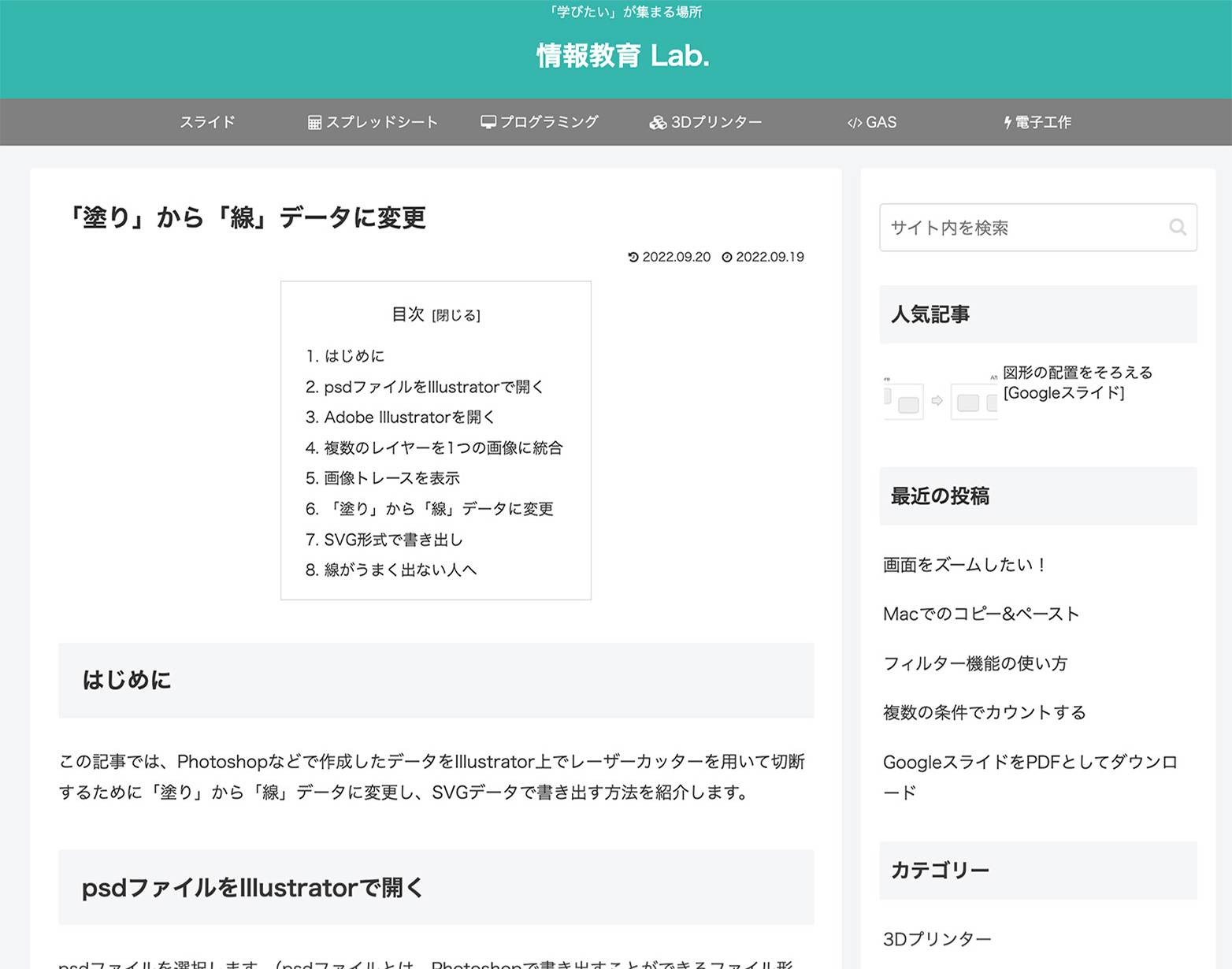Open recent post フィルター機能の使い方
Image resolution: width=1232 pixels, height=969 pixels.
[x=975, y=663]
